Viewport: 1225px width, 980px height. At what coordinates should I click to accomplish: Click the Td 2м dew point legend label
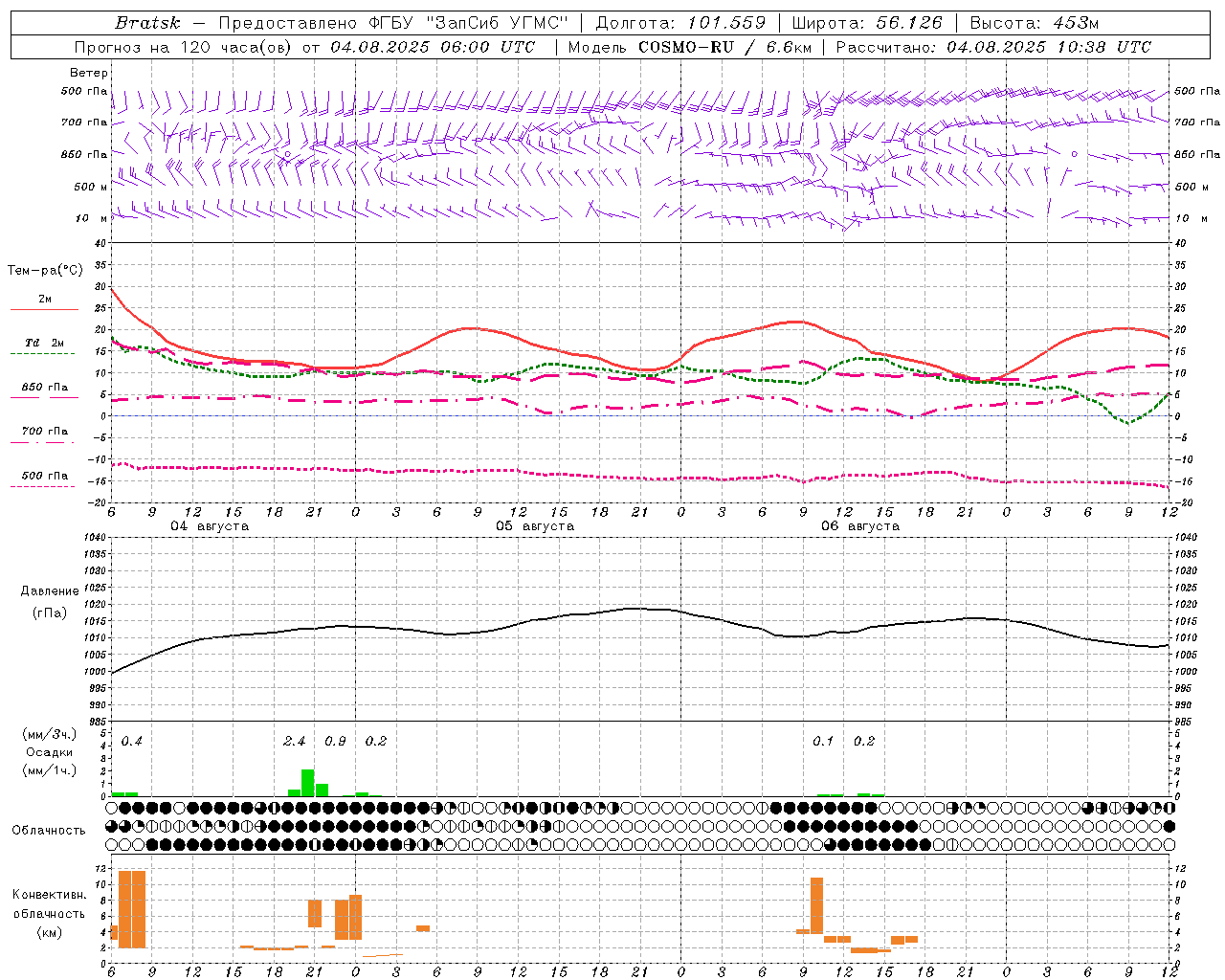click(45, 343)
